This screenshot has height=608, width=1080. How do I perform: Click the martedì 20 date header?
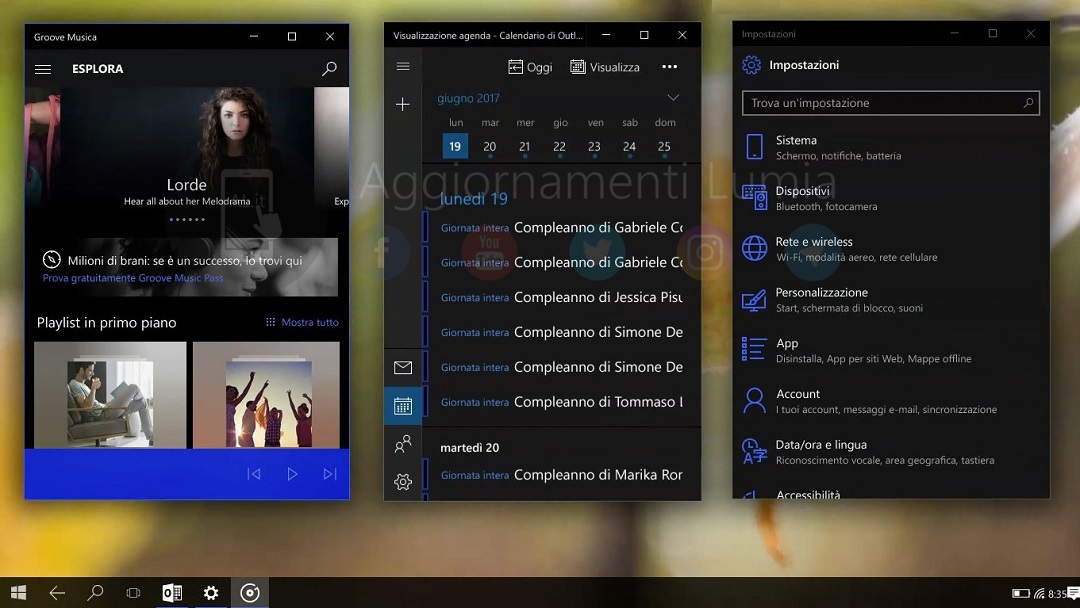(470, 448)
